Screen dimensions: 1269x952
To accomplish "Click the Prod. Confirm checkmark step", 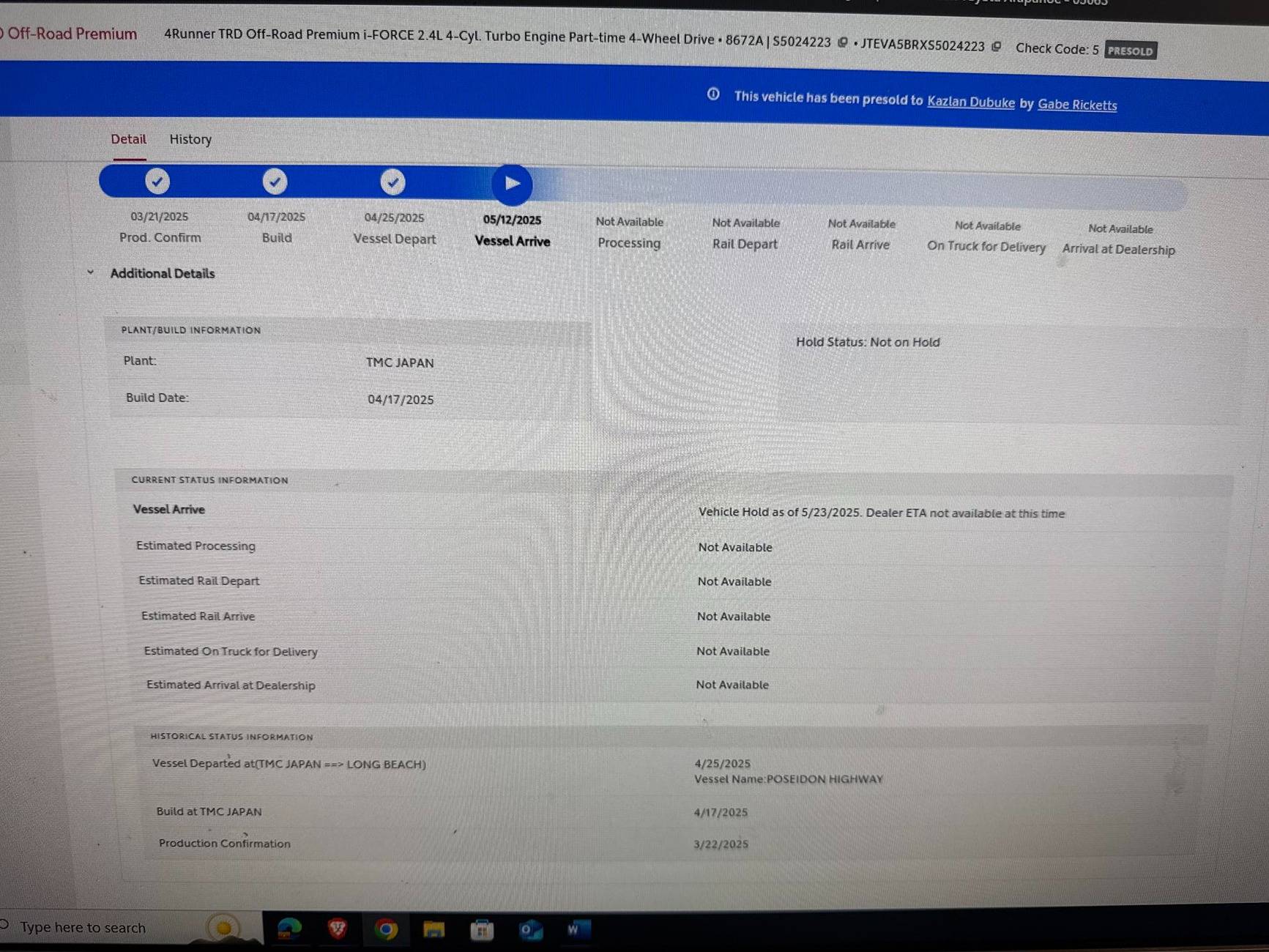I will point(157,181).
